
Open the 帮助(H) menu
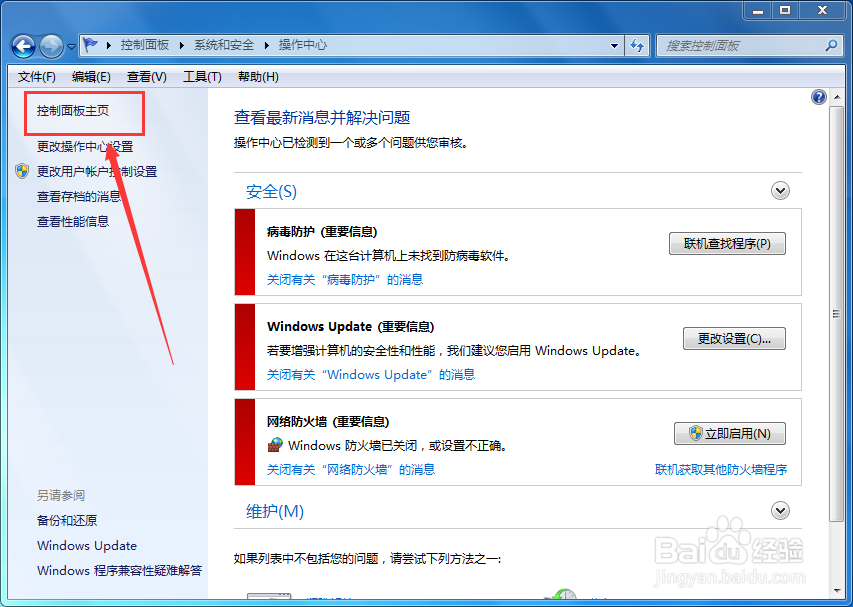tap(258, 77)
